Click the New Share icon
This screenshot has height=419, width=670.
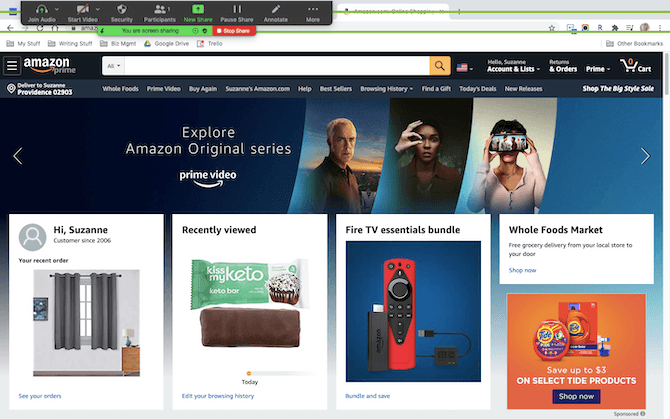[x=198, y=9]
